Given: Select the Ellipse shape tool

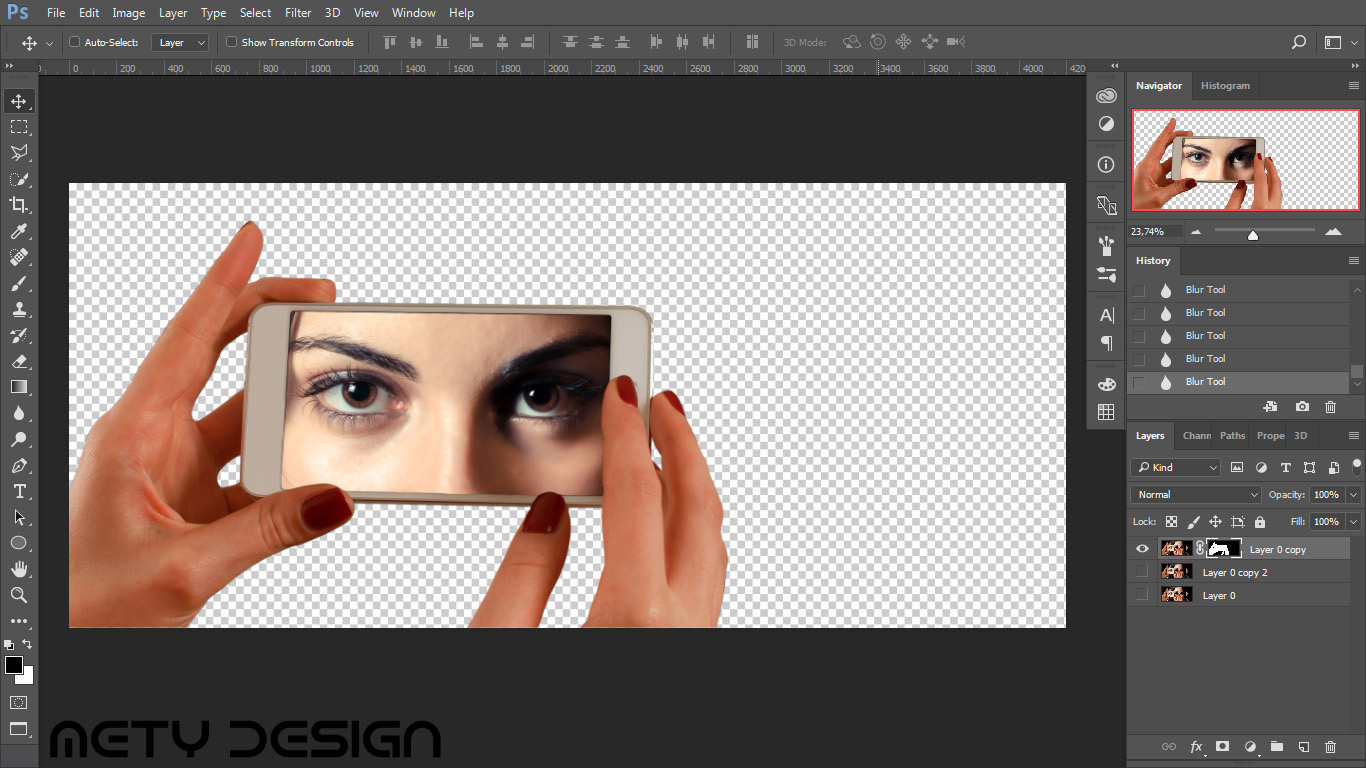Looking at the screenshot, I should [18, 543].
